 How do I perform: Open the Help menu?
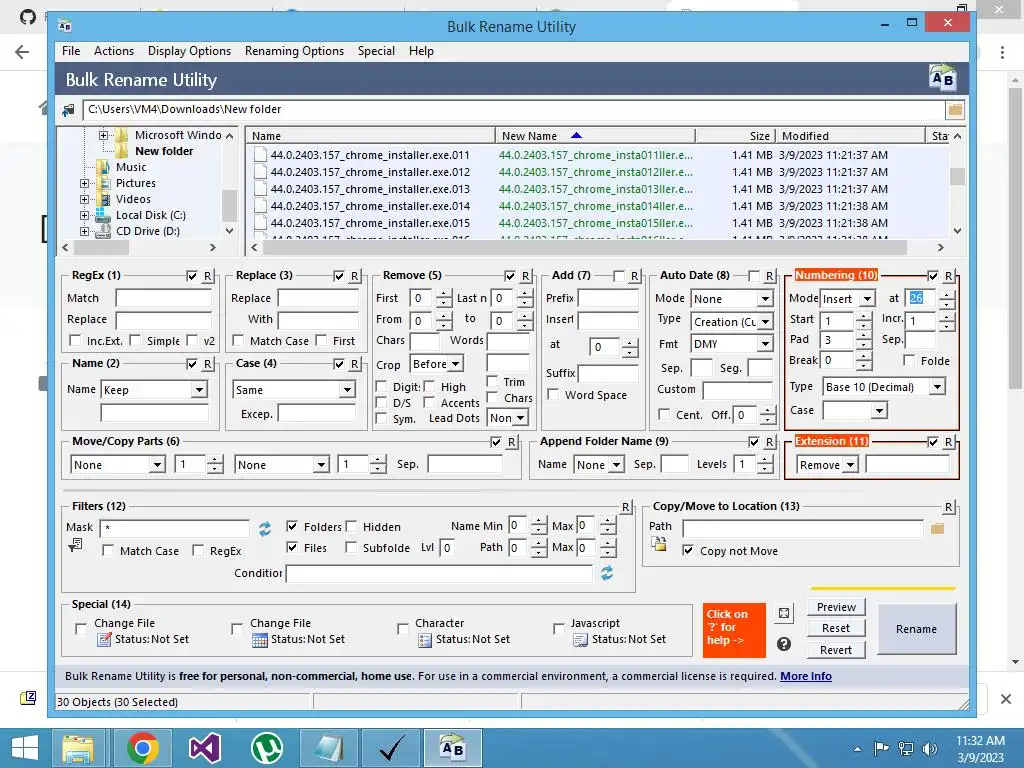pyautogui.click(x=421, y=51)
